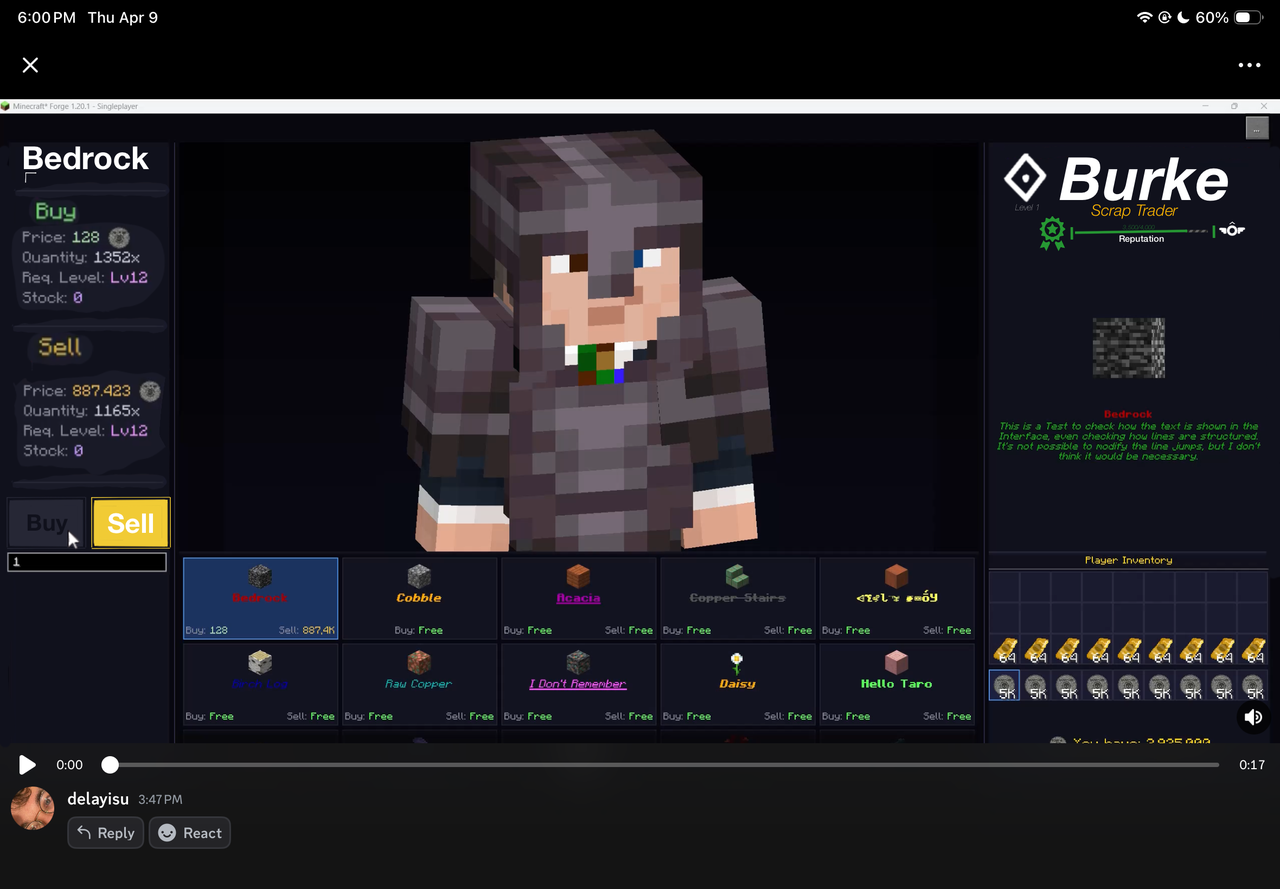Click the green test description paragraph
Image resolution: width=1280 pixels, height=889 pixels.
click(1128, 441)
